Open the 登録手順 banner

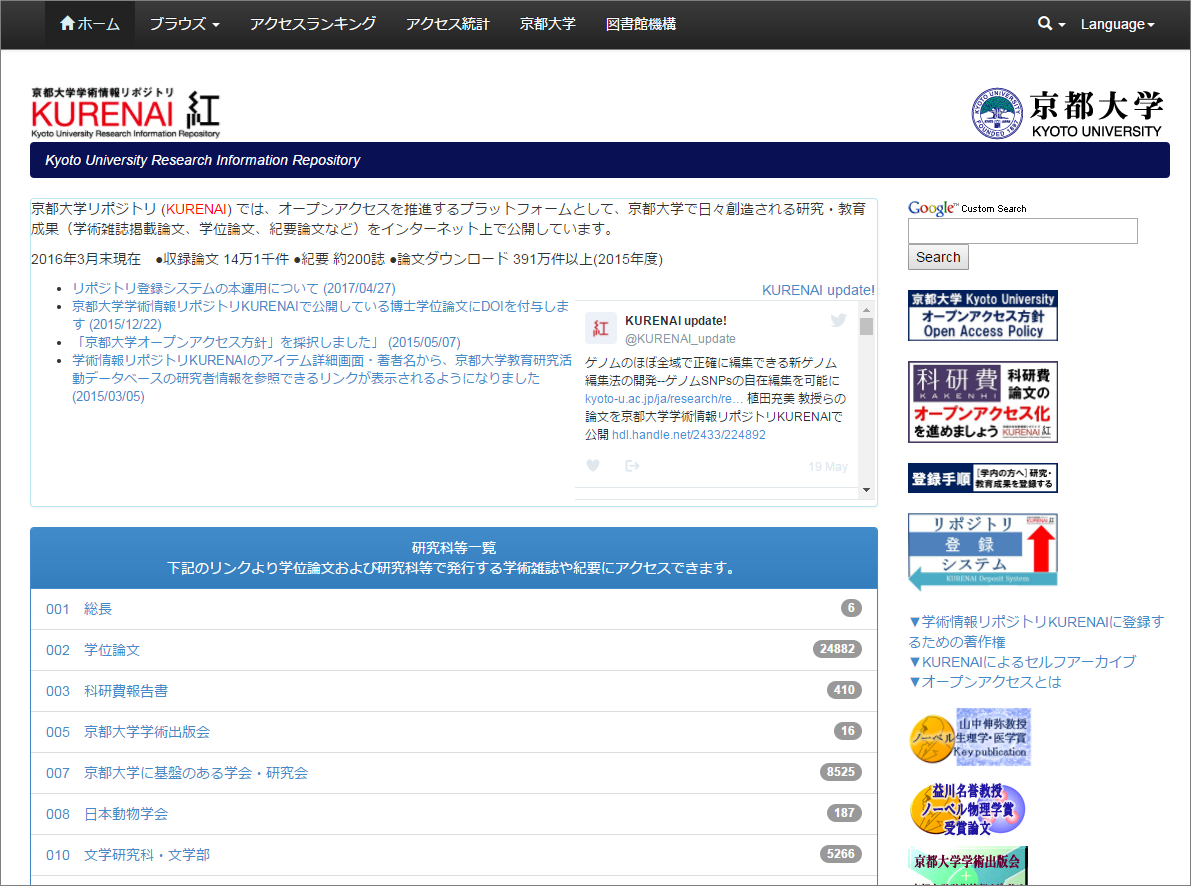[983, 478]
